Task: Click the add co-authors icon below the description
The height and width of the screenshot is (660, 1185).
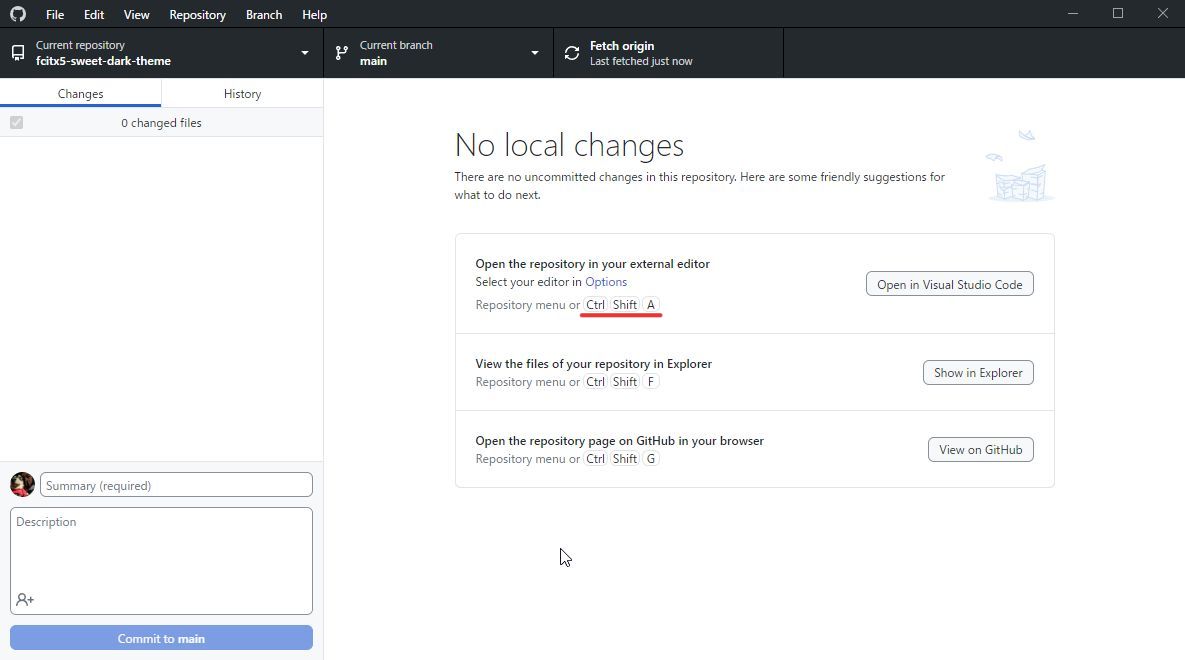Action: [24, 599]
